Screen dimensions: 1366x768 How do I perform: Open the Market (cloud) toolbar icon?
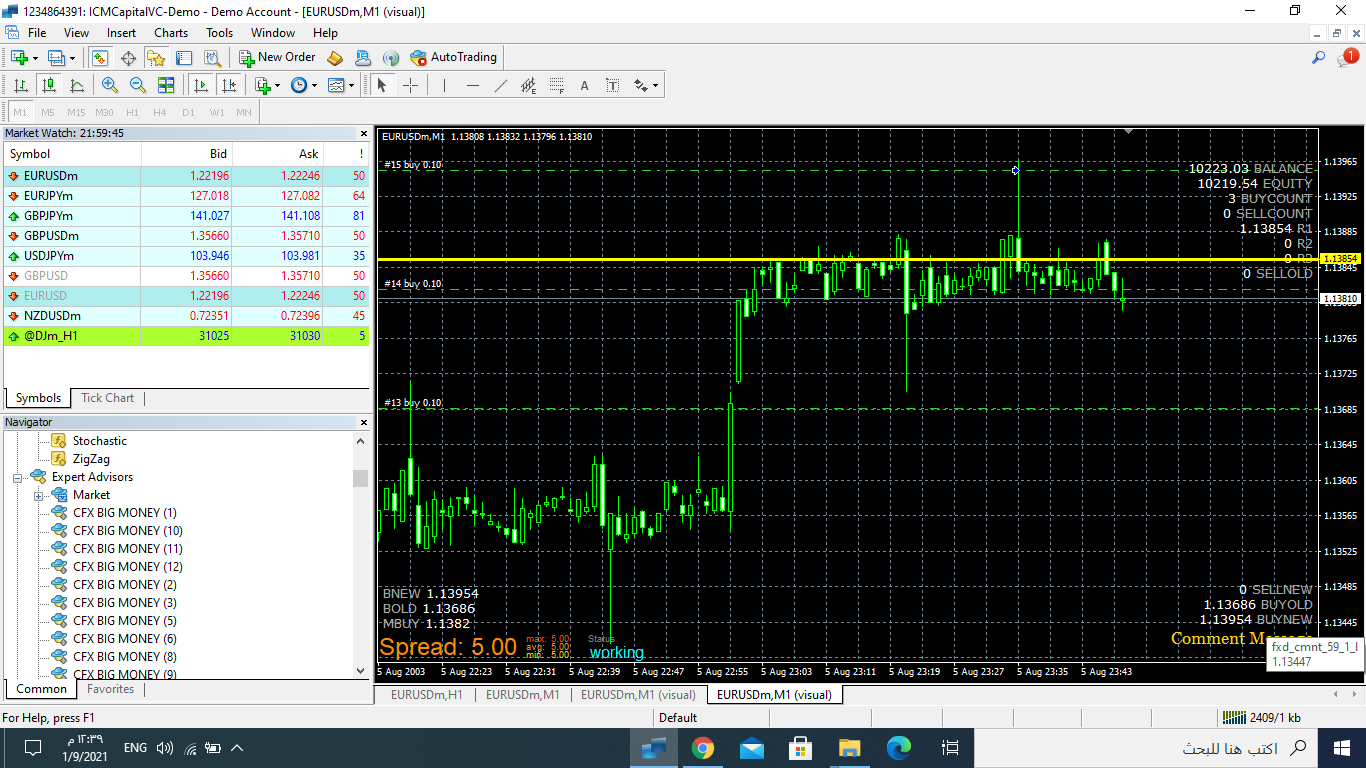point(363,57)
